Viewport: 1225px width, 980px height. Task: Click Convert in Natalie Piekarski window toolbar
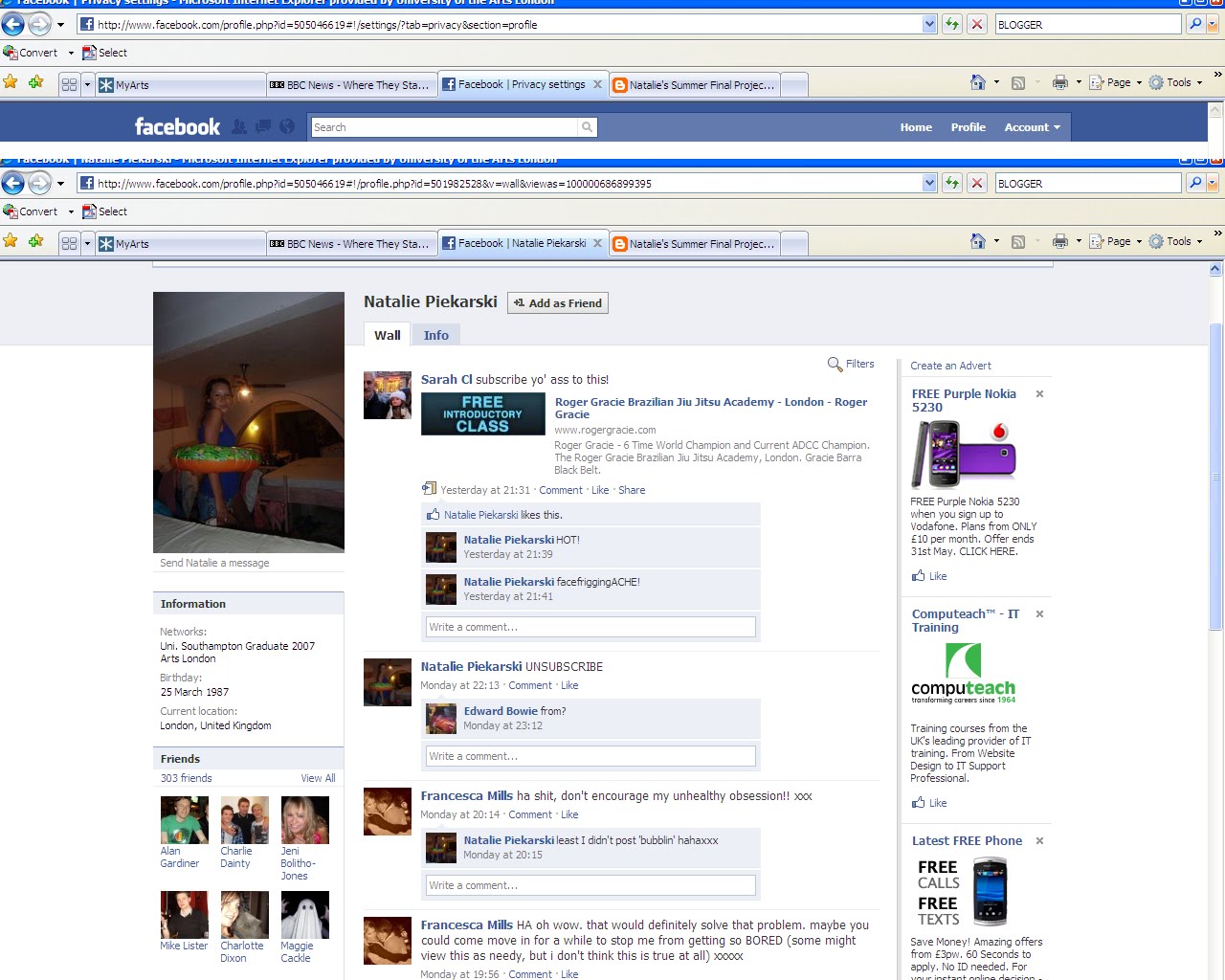tap(31, 212)
